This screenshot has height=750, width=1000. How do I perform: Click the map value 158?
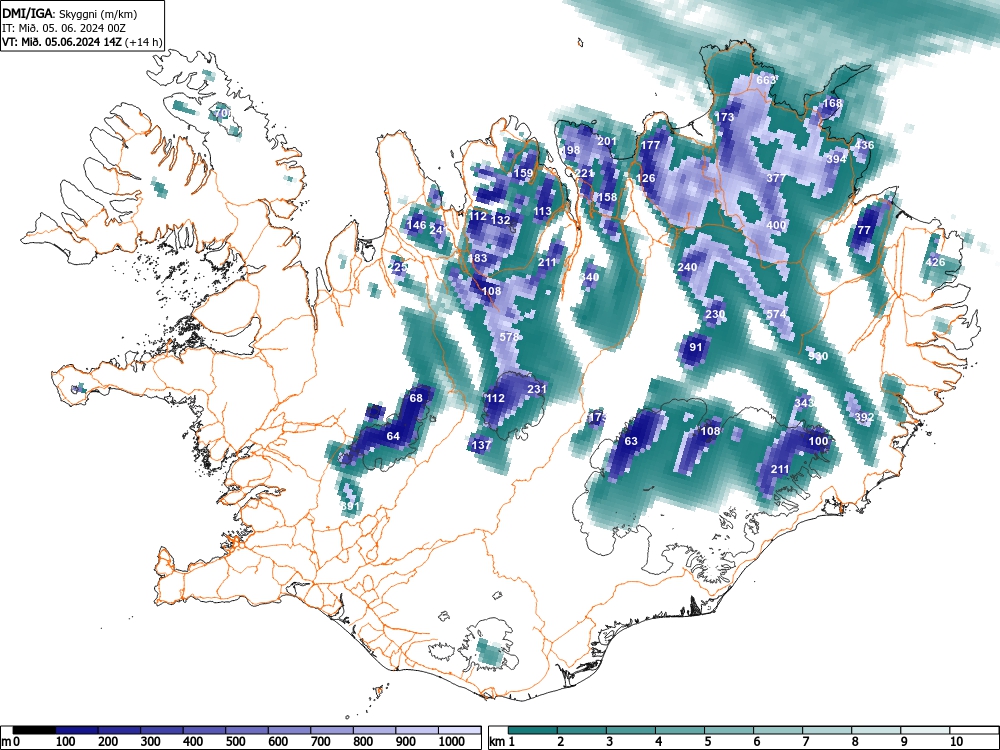pyautogui.click(x=607, y=197)
